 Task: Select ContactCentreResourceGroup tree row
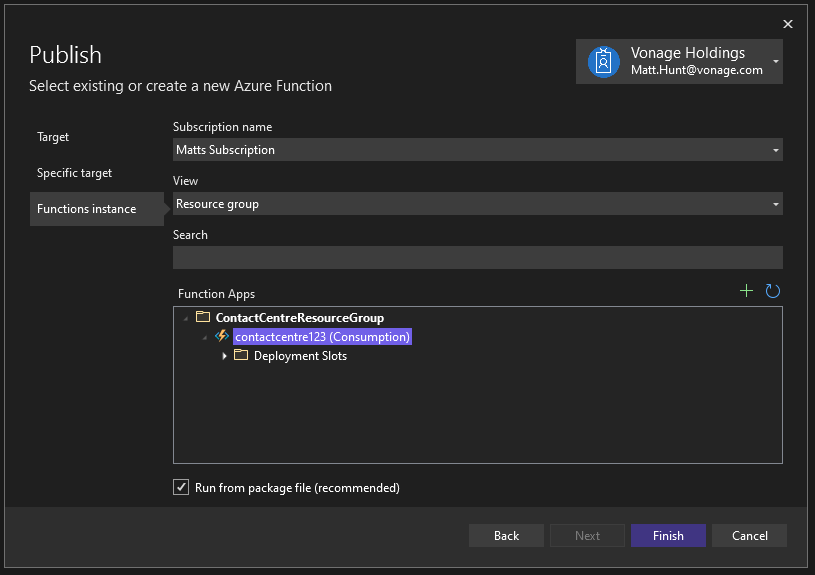click(x=300, y=317)
